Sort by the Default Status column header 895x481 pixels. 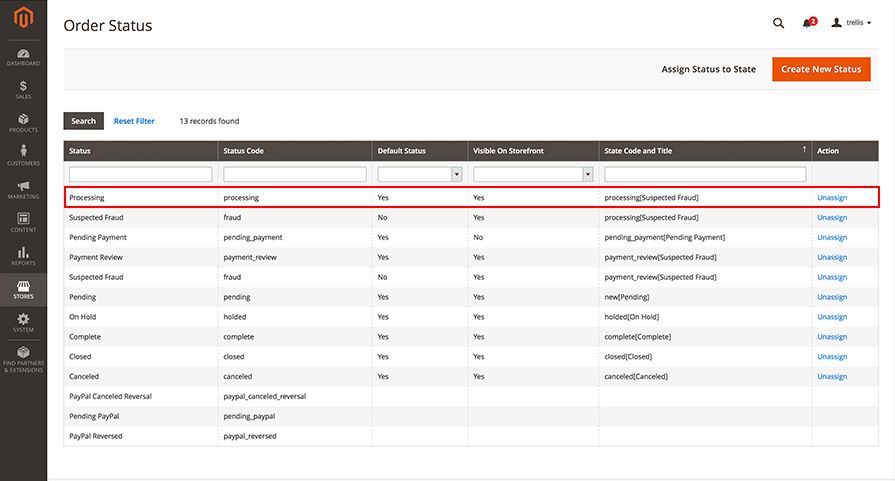point(420,151)
